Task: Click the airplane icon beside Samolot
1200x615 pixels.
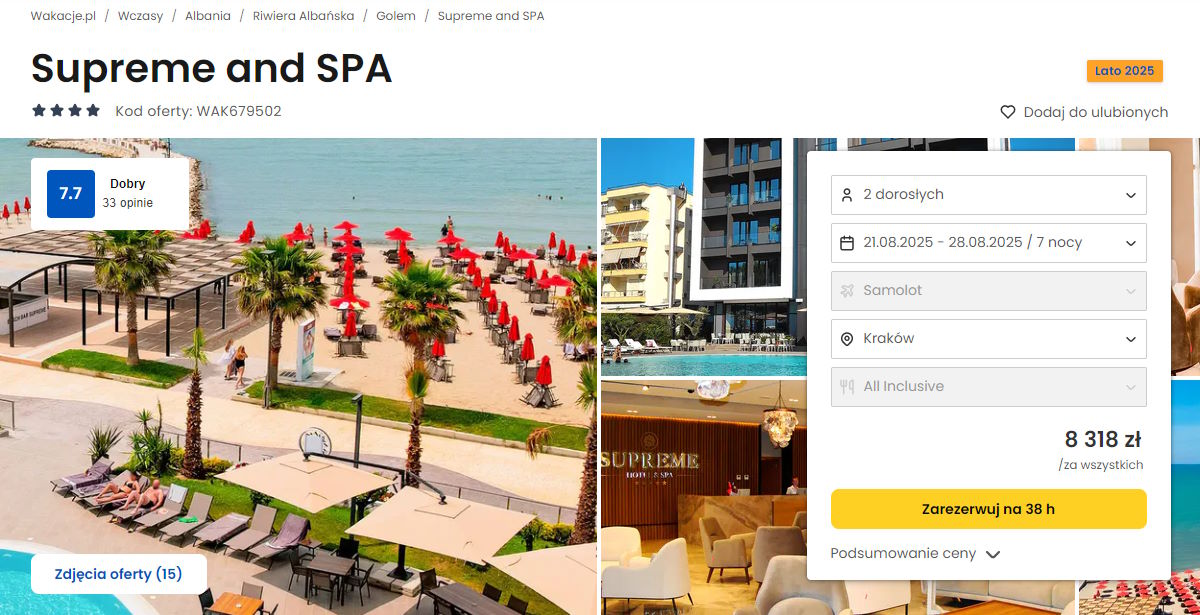Action: [x=847, y=290]
